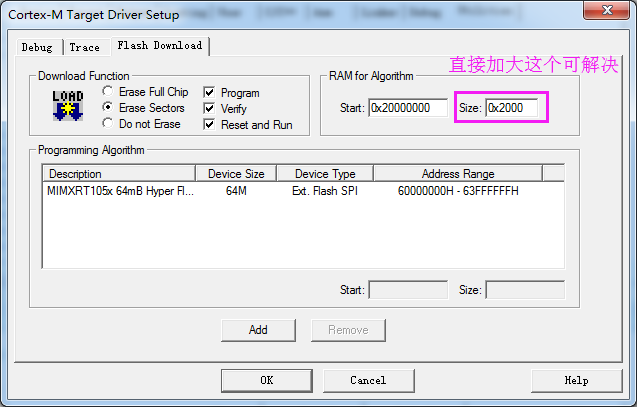The width and height of the screenshot is (637, 407).
Task: Click the RAM Size field showing 0x2000
Action: tap(513, 108)
